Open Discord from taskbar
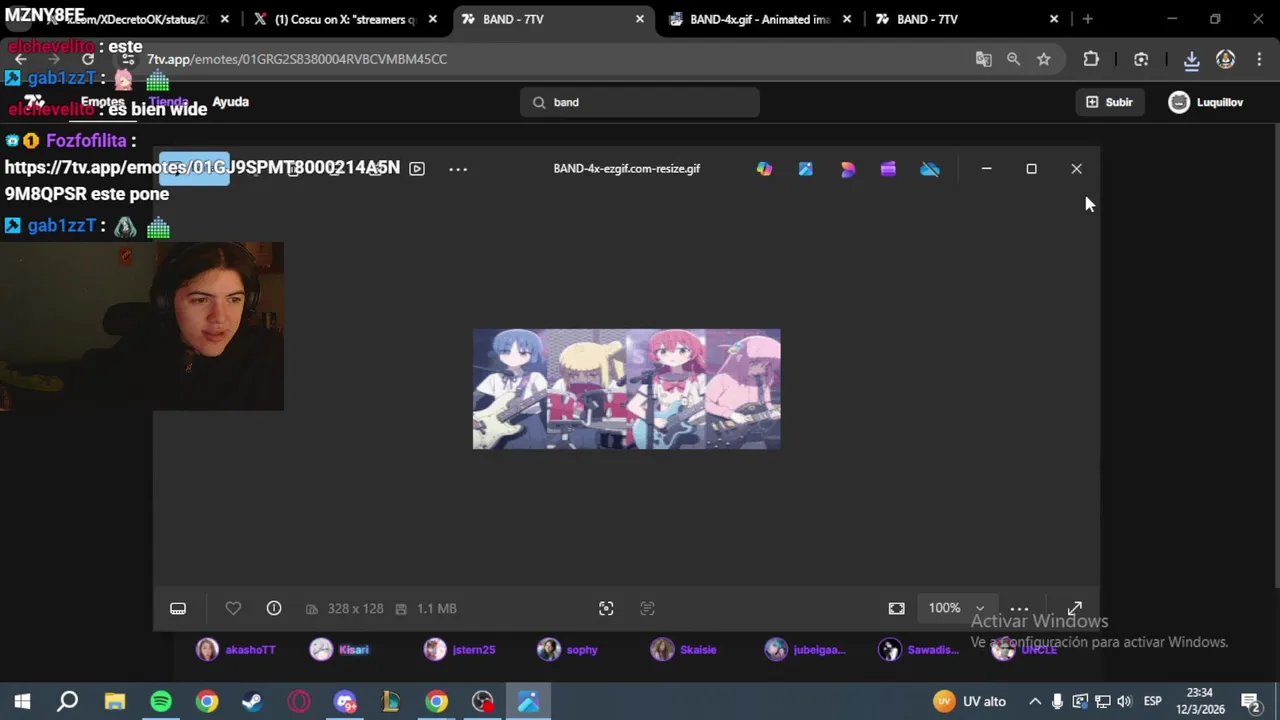Image resolution: width=1280 pixels, height=720 pixels. (345, 701)
